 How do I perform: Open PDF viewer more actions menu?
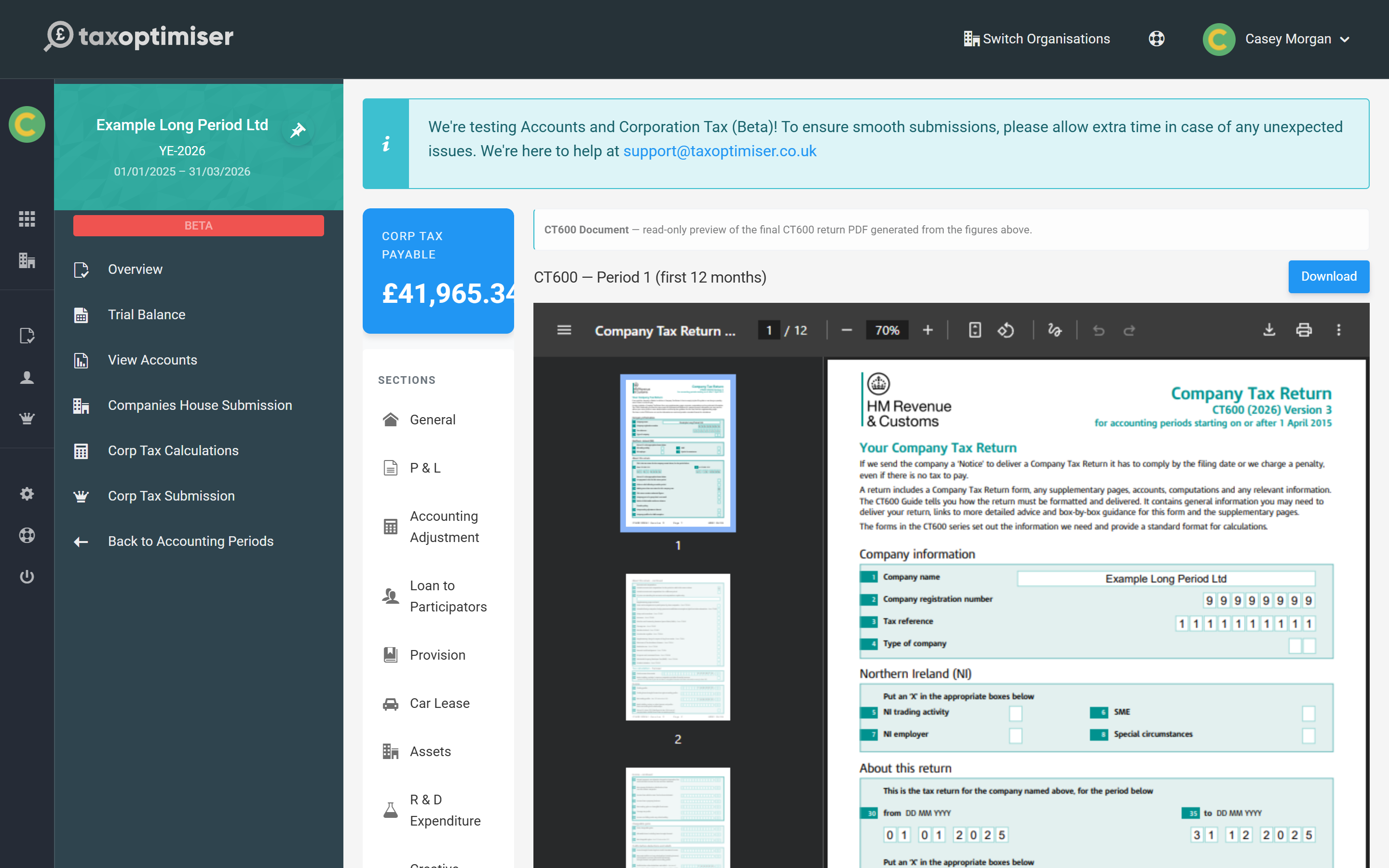[1338, 330]
